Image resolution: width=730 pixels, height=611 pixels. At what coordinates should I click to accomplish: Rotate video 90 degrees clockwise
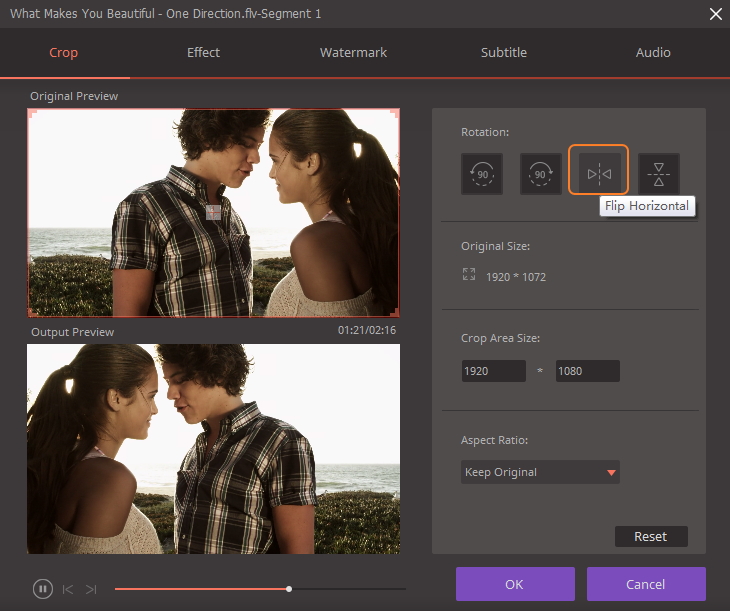(541, 174)
